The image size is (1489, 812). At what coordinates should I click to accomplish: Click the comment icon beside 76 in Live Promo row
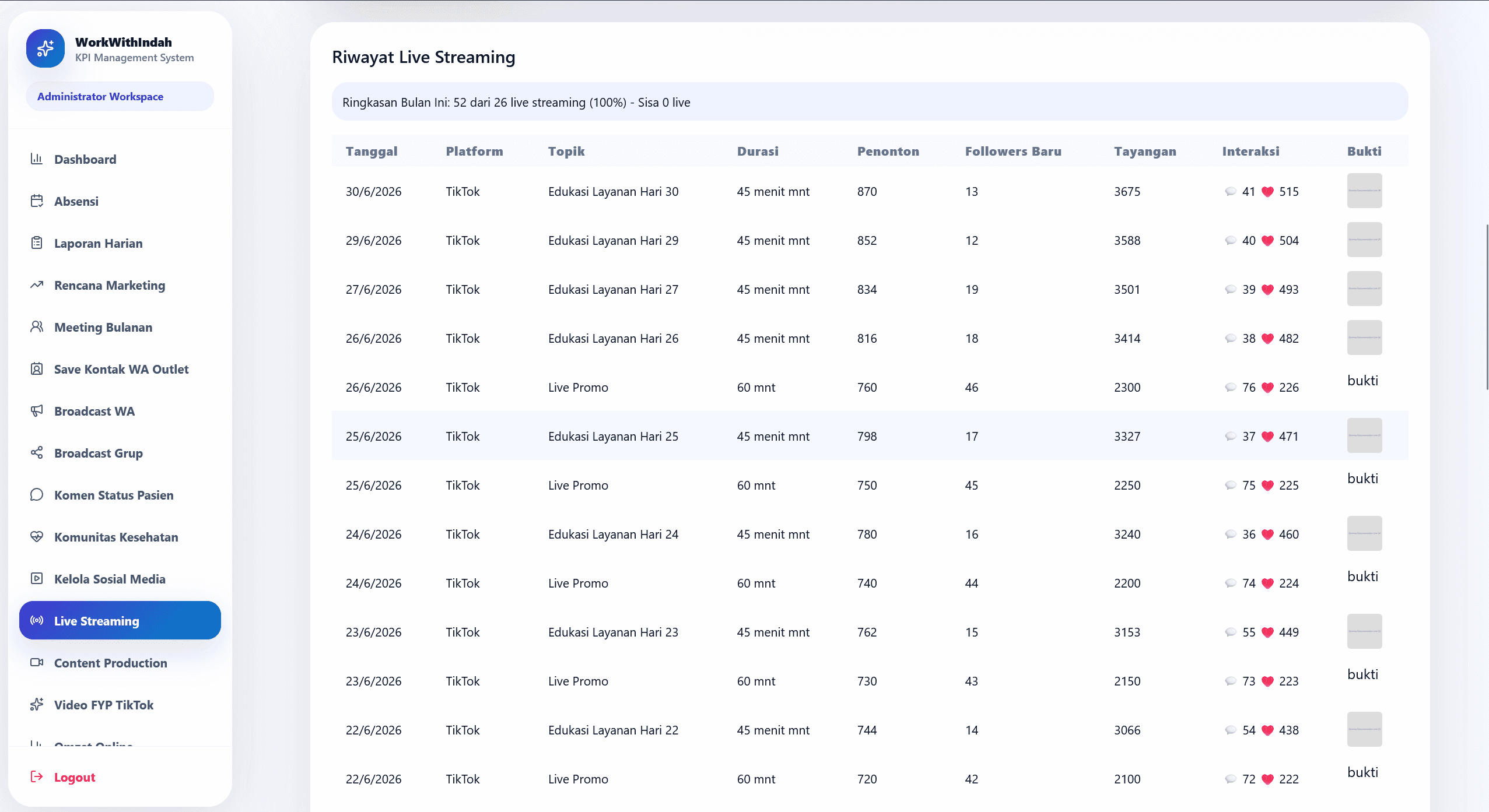[x=1231, y=388]
